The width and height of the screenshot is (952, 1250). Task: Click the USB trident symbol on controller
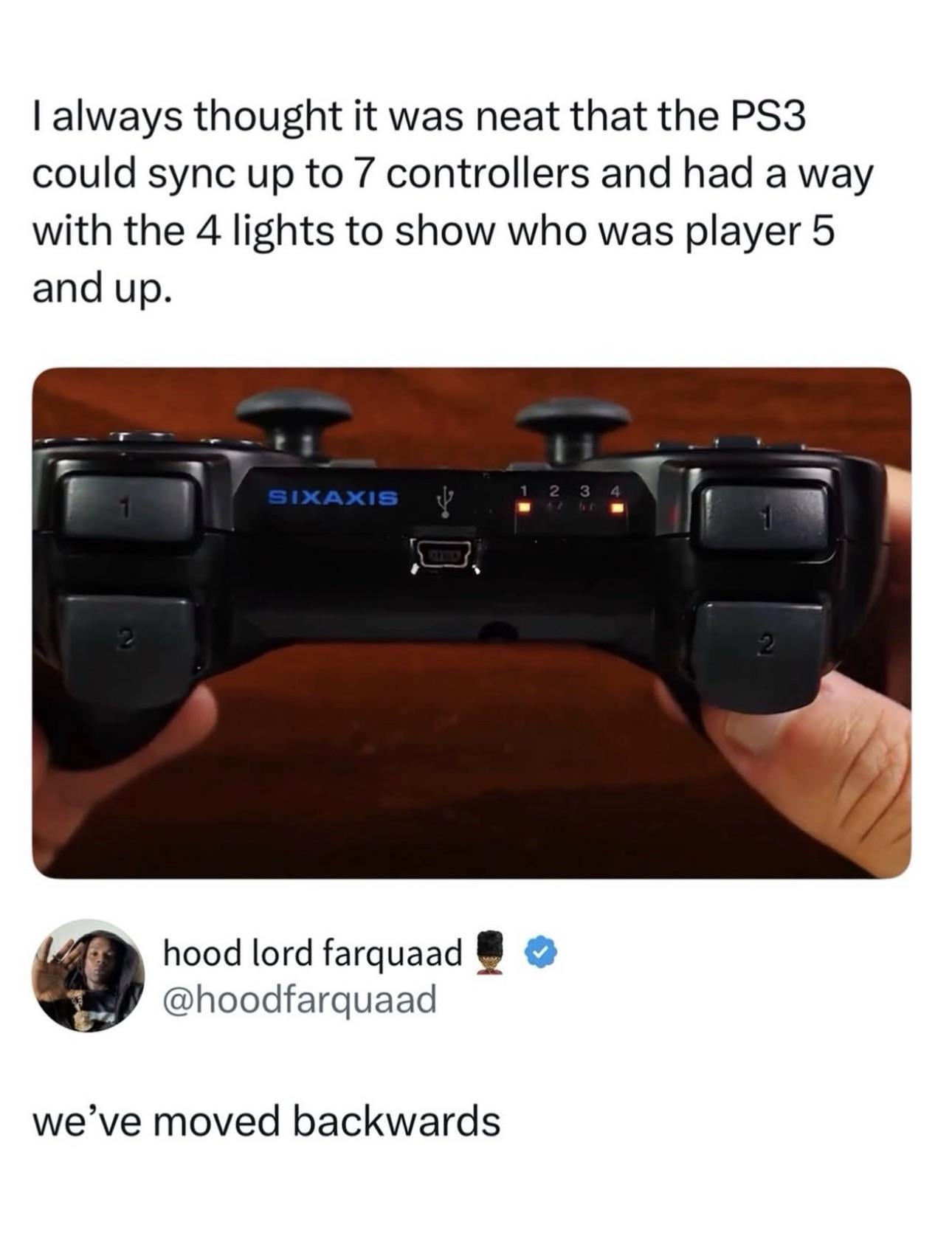(445, 500)
